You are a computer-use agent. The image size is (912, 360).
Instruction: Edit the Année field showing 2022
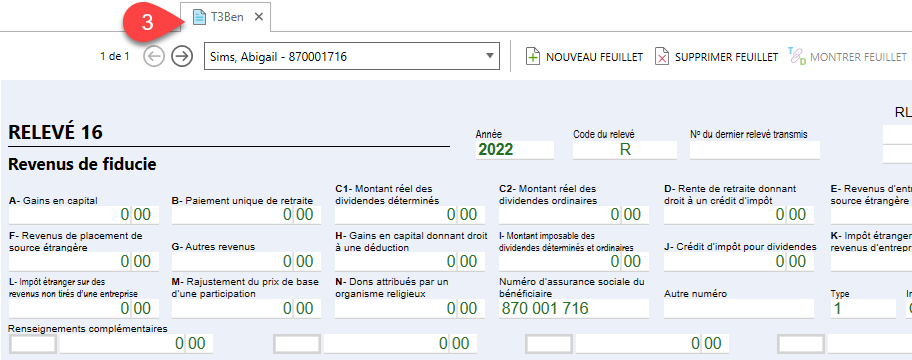[515, 149]
